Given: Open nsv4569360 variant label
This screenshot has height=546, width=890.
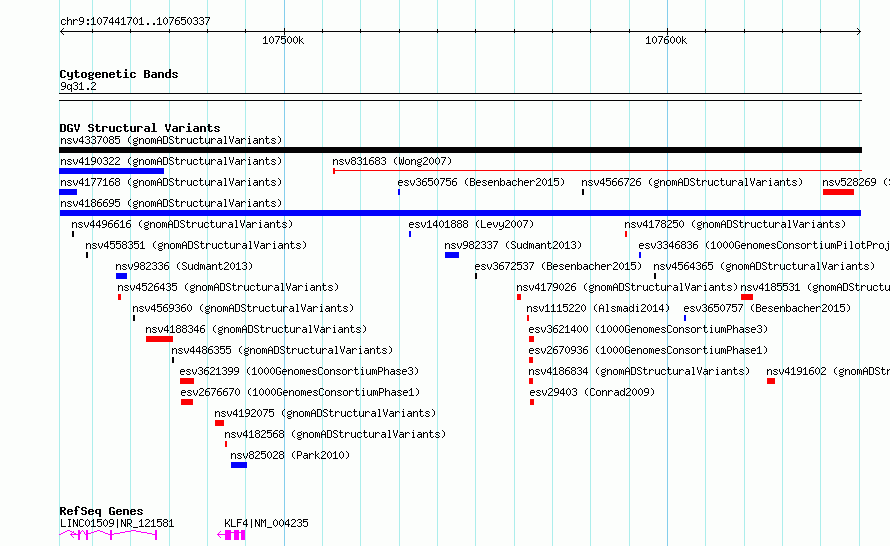Looking at the screenshot, I should 243,308.
